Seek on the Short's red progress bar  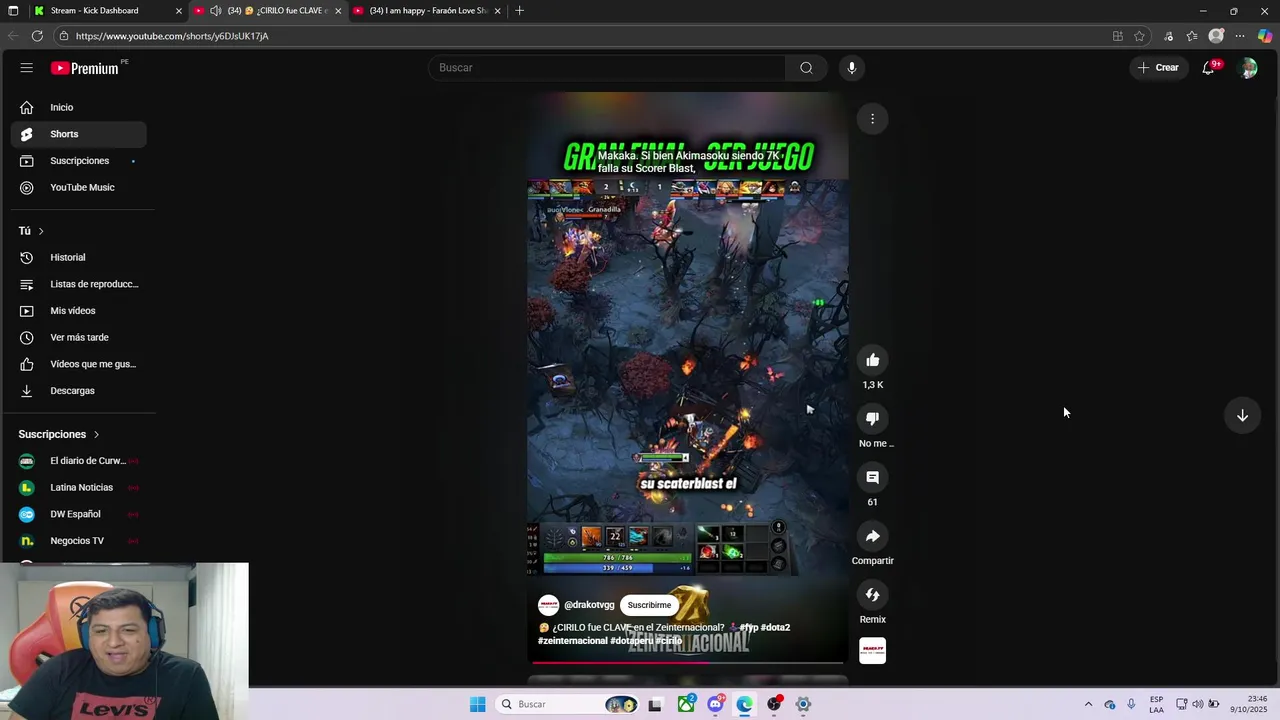pos(688,662)
